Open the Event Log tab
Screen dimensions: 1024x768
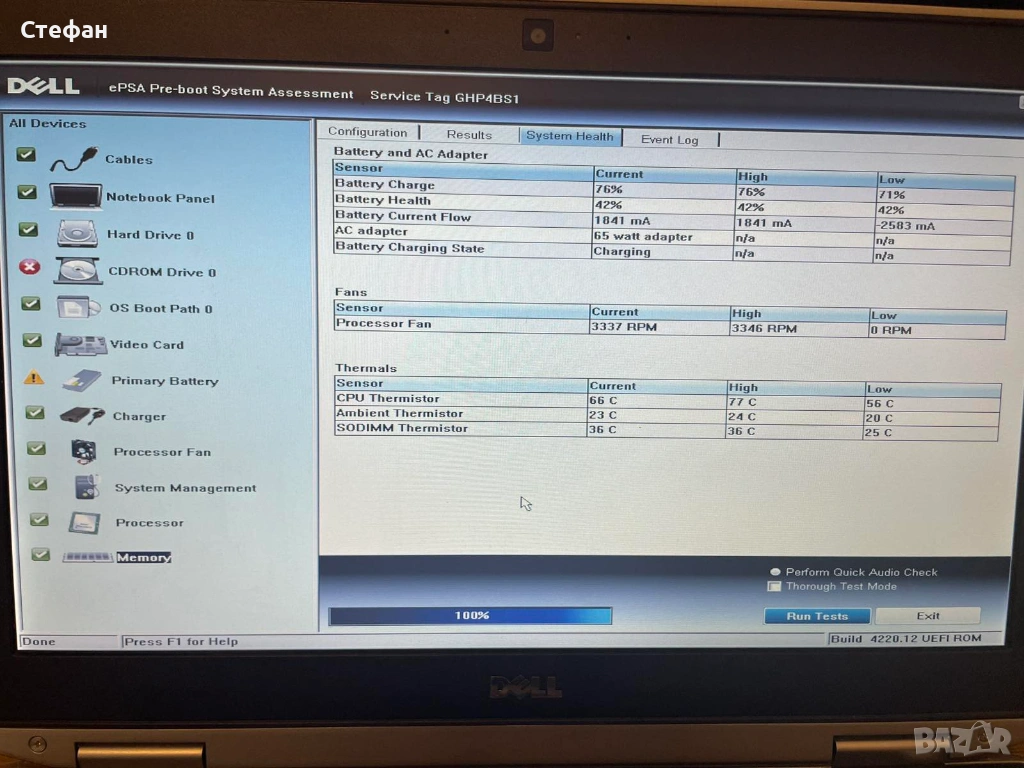(x=670, y=140)
